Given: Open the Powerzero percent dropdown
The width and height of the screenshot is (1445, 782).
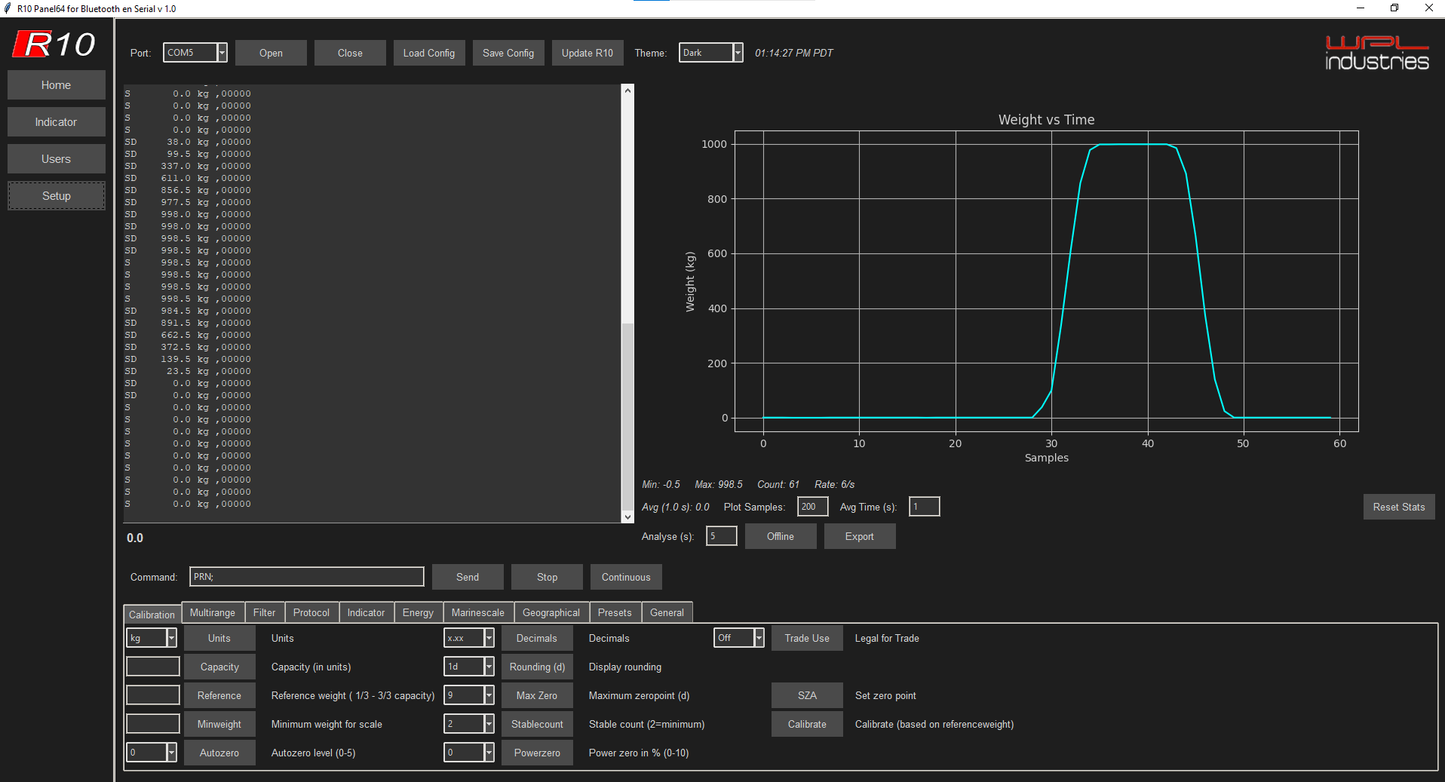Looking at the screenshot, I should [x=488, y=752].
